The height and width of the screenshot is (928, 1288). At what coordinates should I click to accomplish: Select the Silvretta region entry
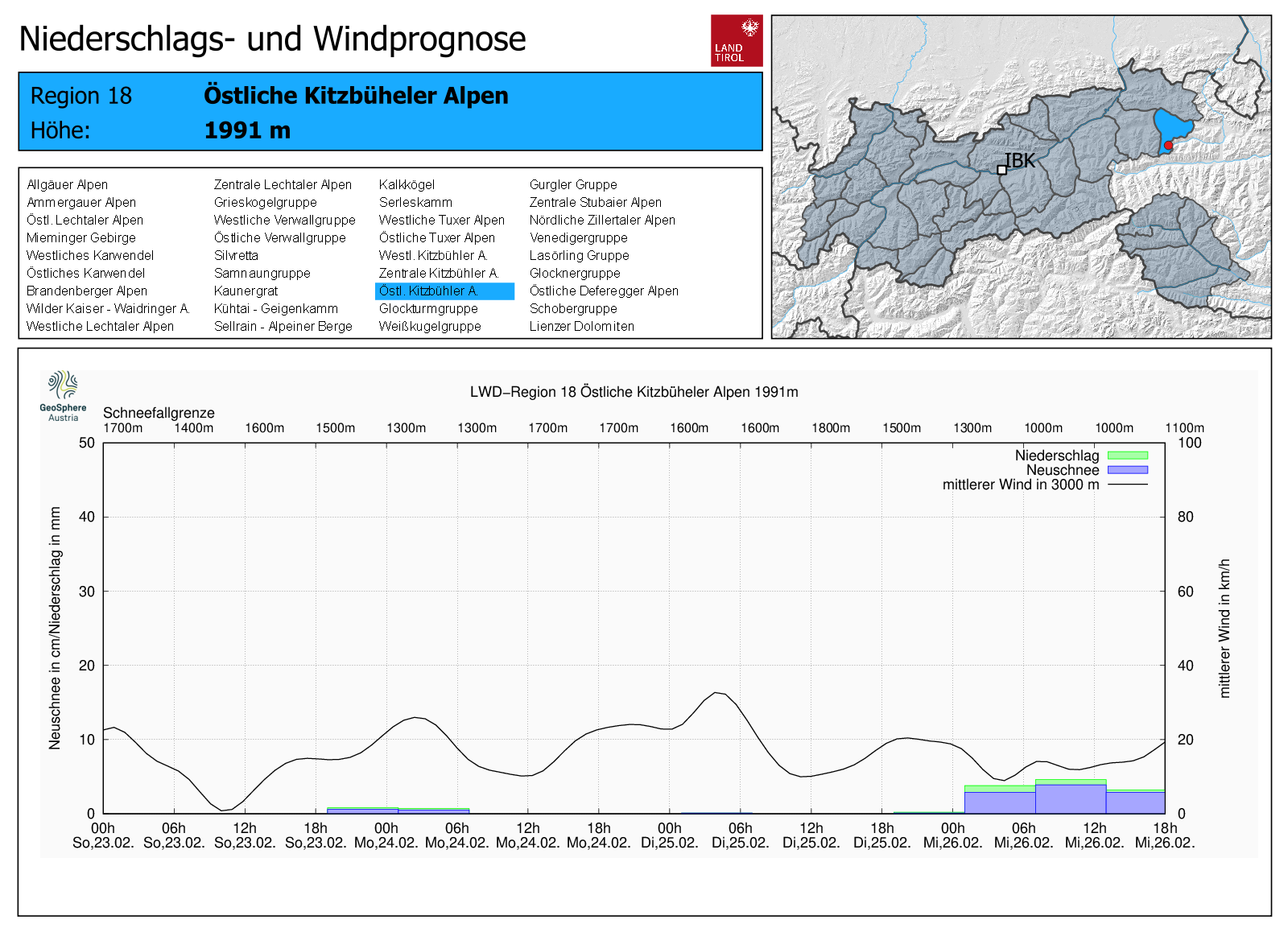pos(236,256)
